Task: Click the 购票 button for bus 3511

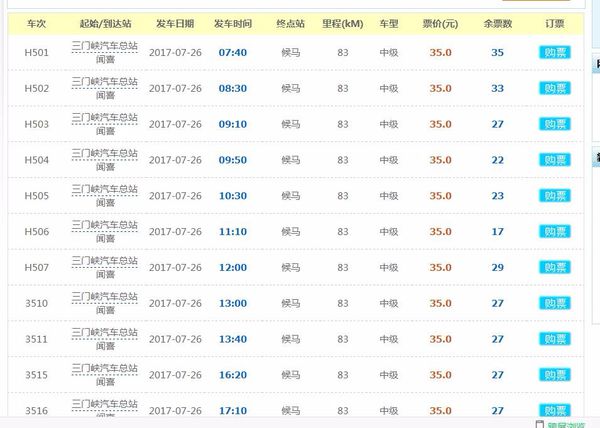Action: pos(555,340)
